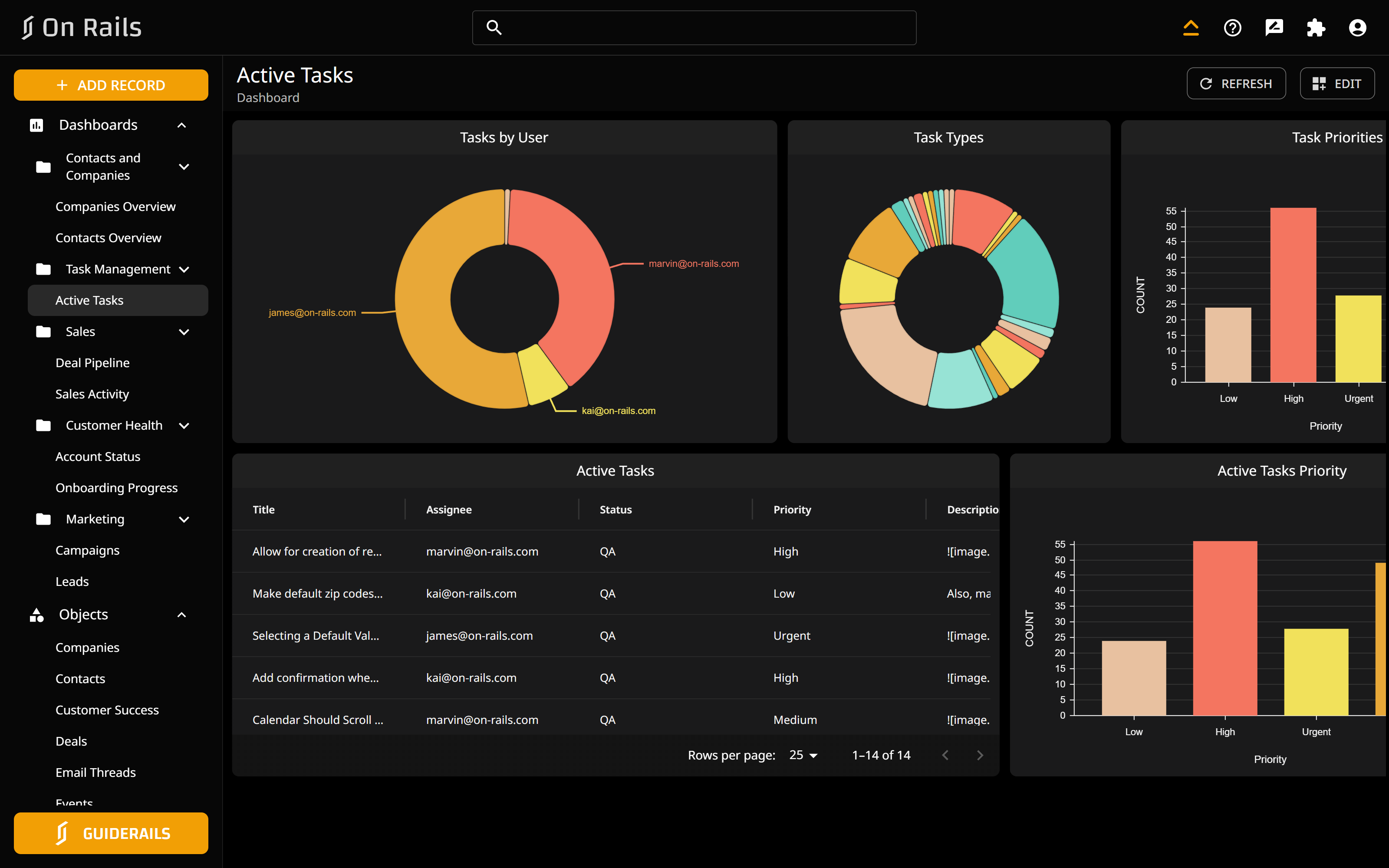Open the help question mark icon
The width and height of the screenshot is (1389, 868).
coord(1232,27)
